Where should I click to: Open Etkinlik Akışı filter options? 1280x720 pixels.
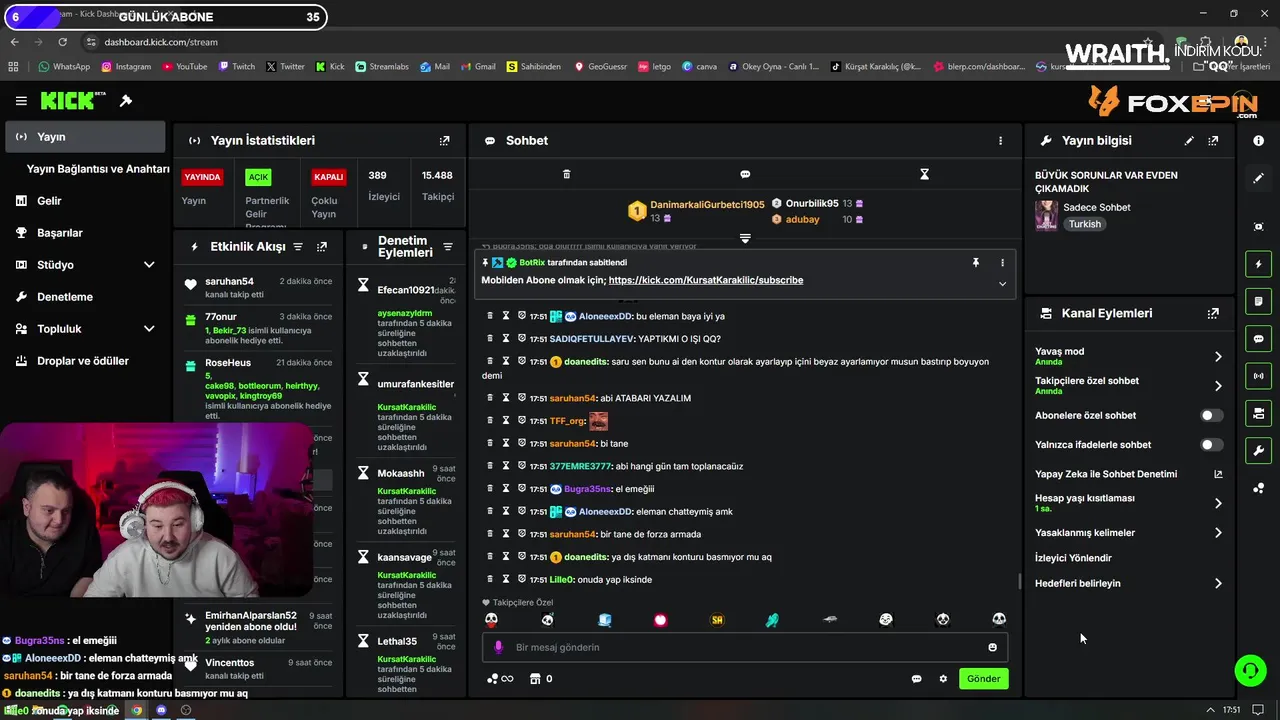297,247
